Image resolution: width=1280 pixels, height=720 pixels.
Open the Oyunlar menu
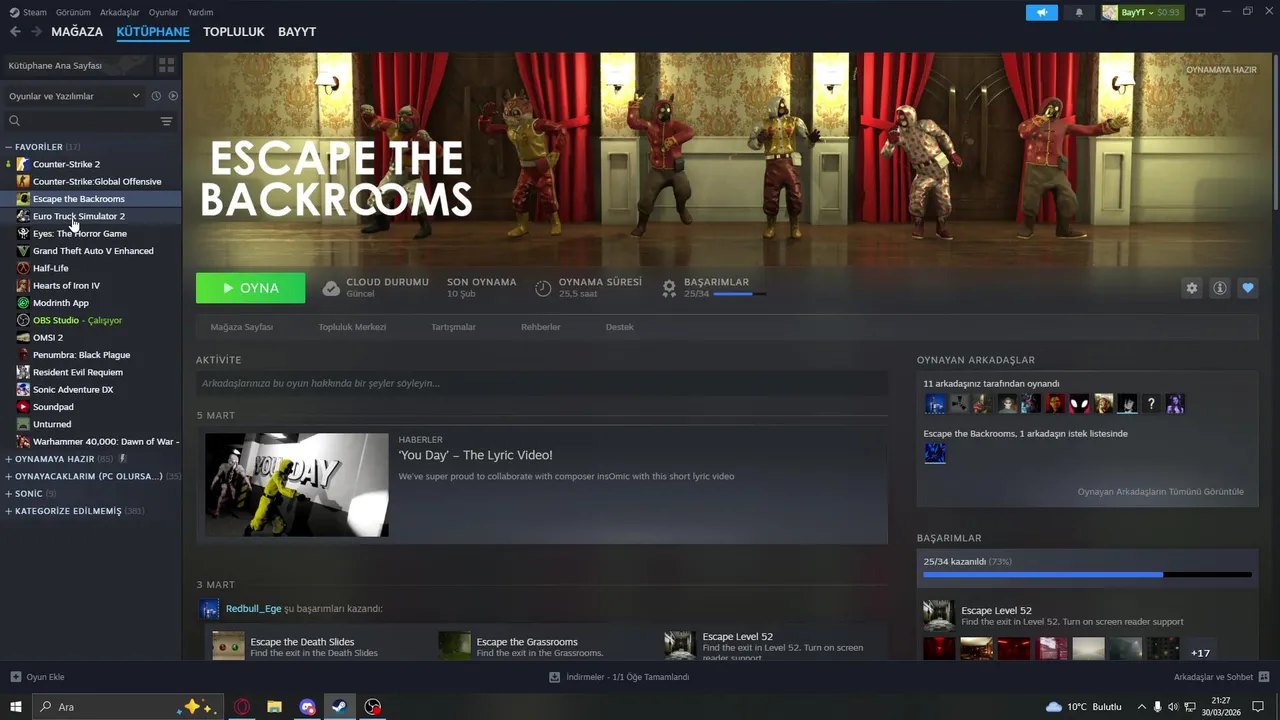163,13
